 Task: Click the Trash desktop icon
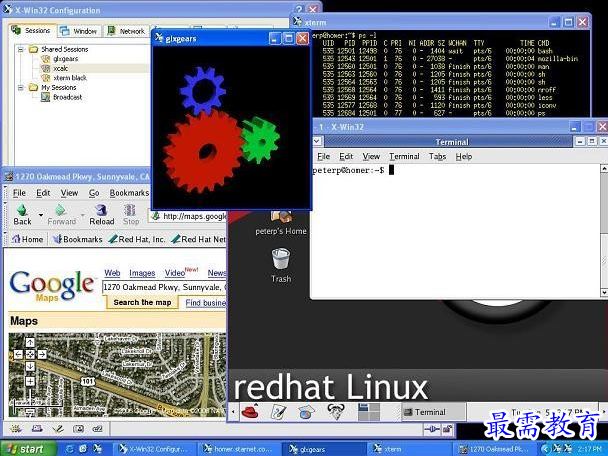pyautogui.click(x=281, y=266)
